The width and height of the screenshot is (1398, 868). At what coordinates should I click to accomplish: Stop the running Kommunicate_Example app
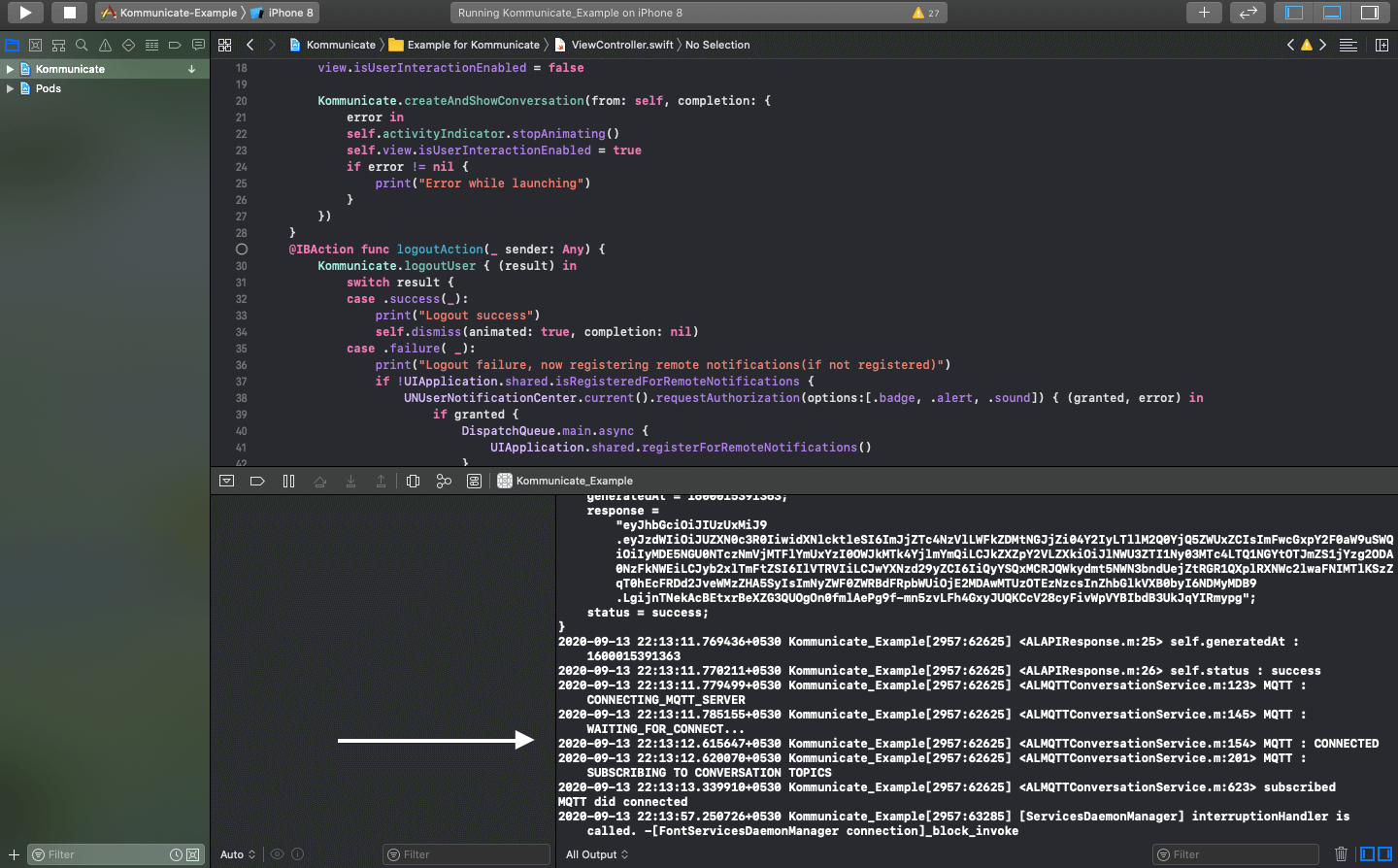click(69, 13)
